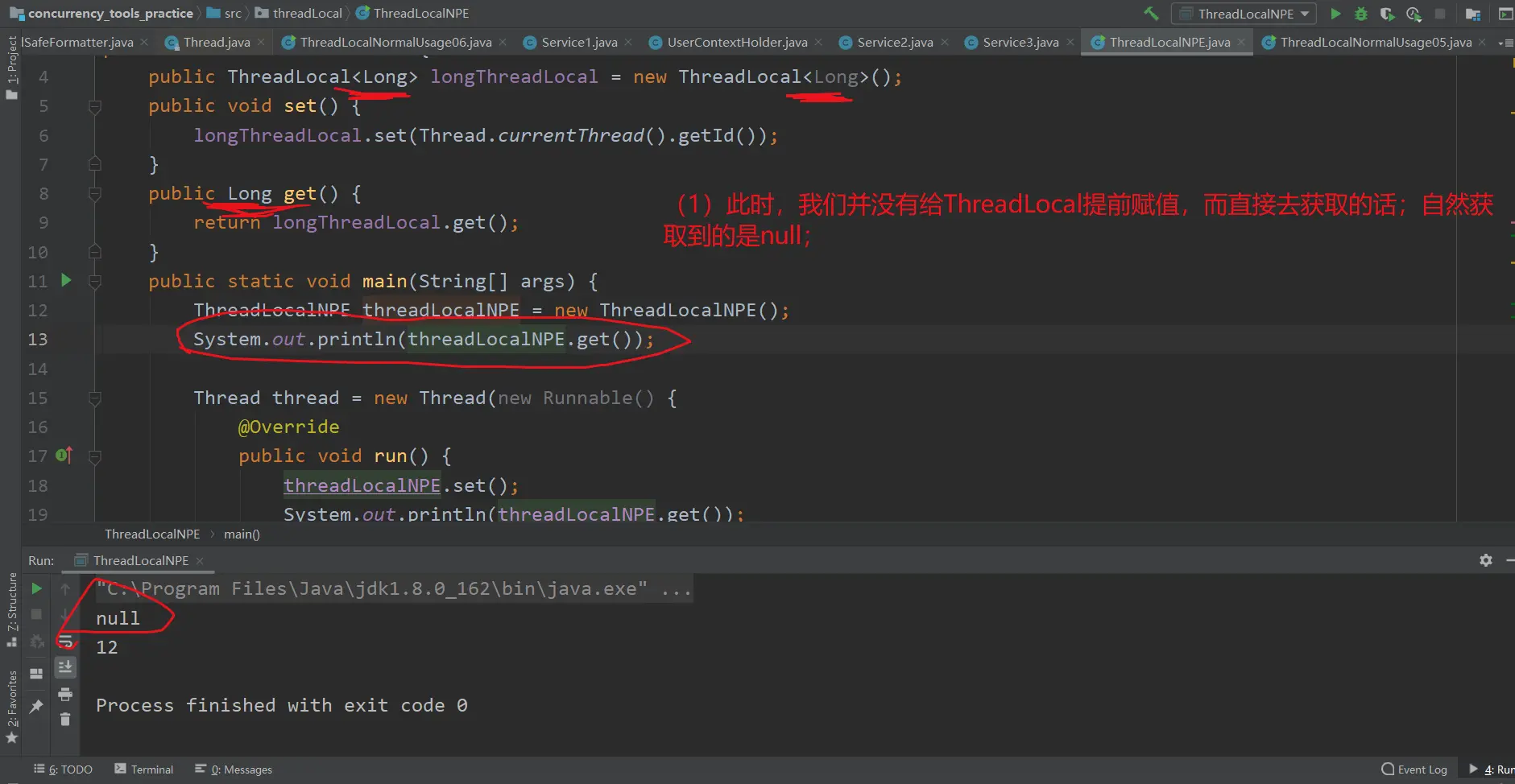Click the ThreadLocalNPE tab in Run panel
This screenshot has height=784, width=1515.
[x=140, y=560]
